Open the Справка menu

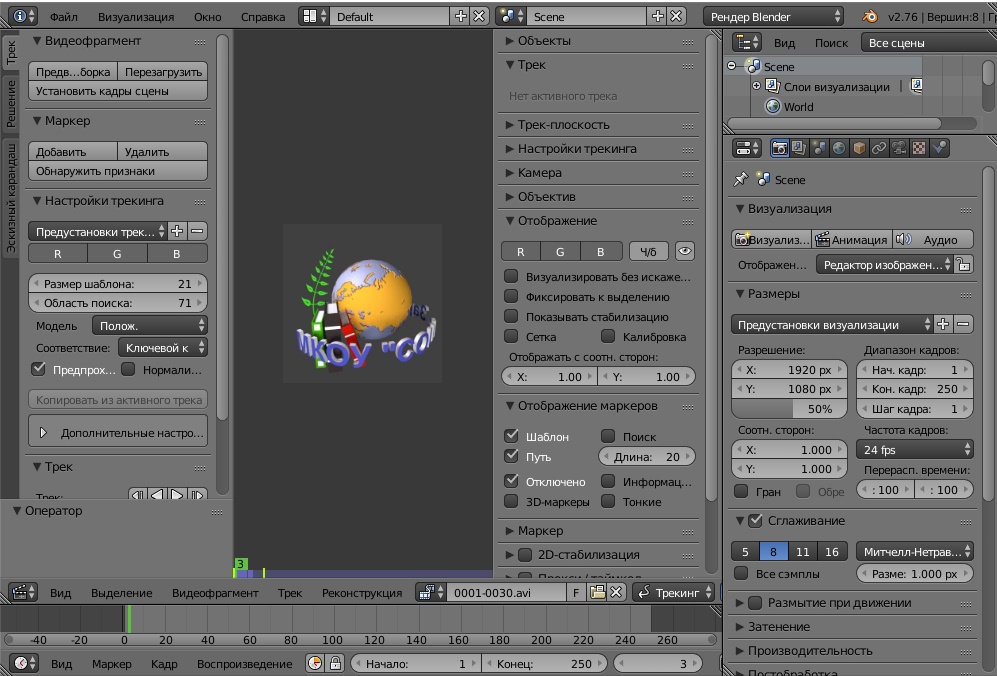(263, 17)
